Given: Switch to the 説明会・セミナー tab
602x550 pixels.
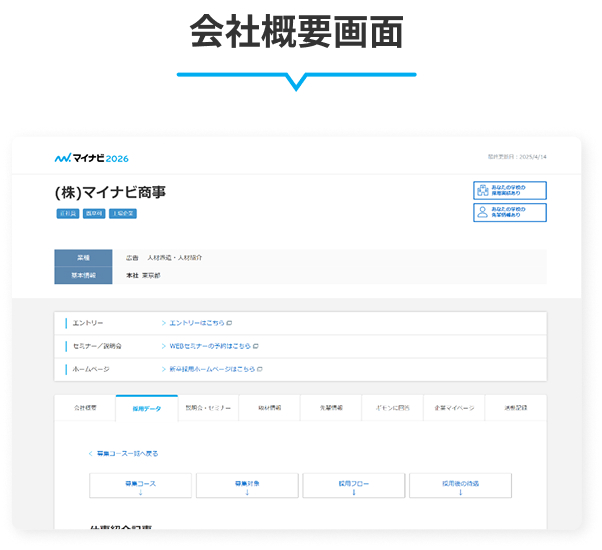Looking at the screenshot, I should (208, 408).
